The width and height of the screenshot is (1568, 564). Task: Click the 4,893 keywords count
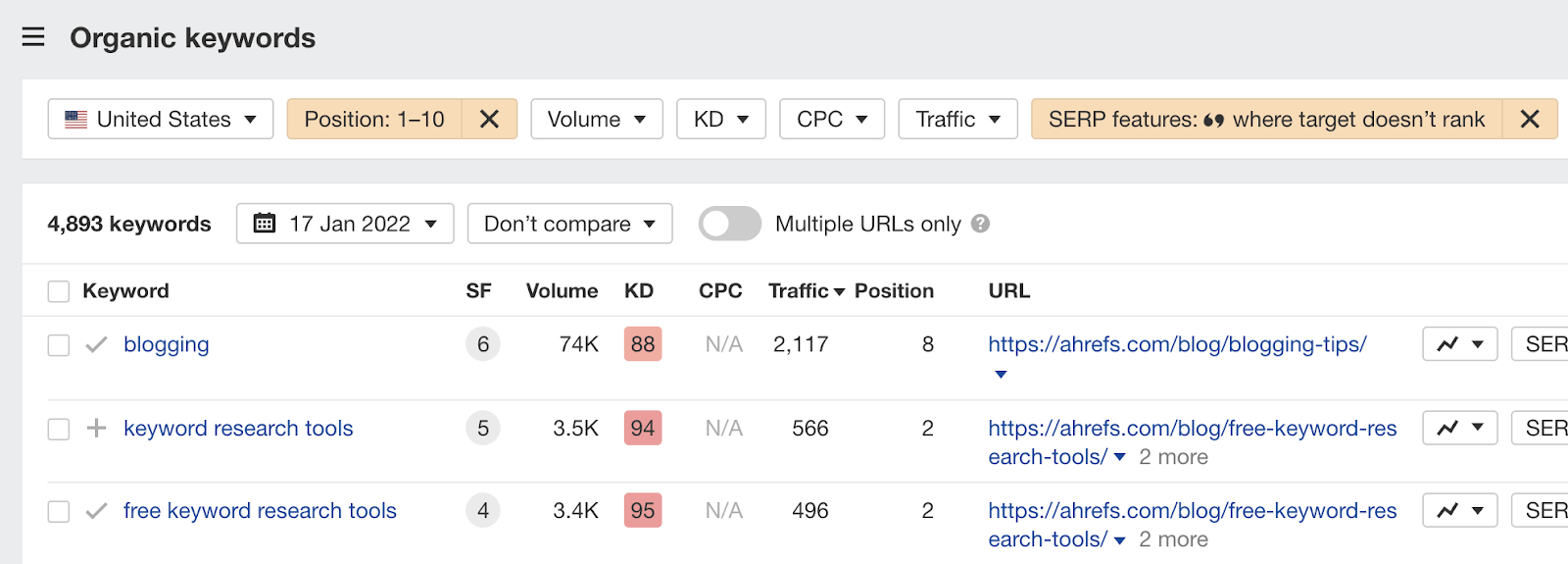(129, 224)
